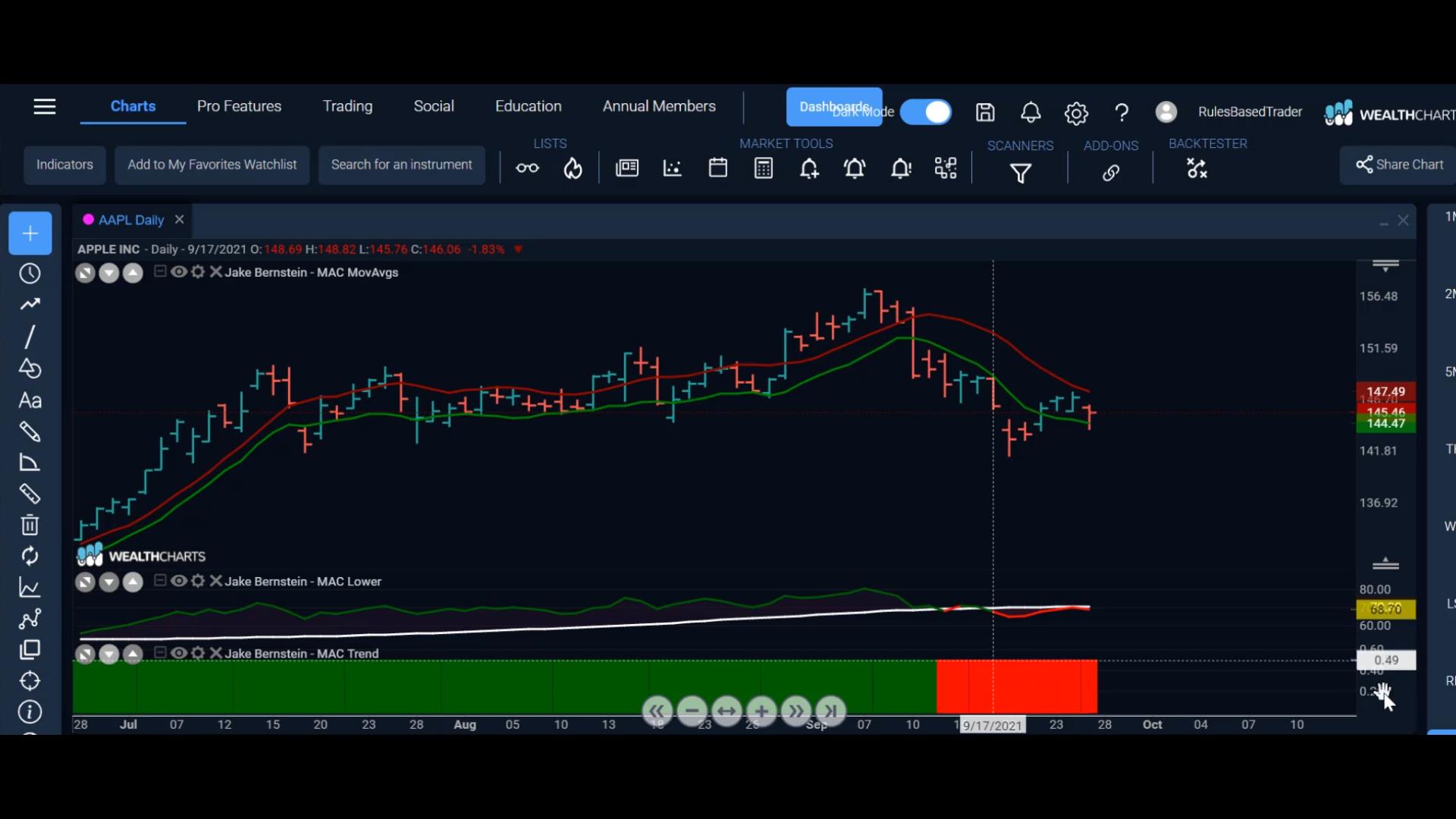Image resolution: width=1456 pixels, height=819 pixels.
Task: Open the scatter chart market tool icon
Action: point(673,168)
